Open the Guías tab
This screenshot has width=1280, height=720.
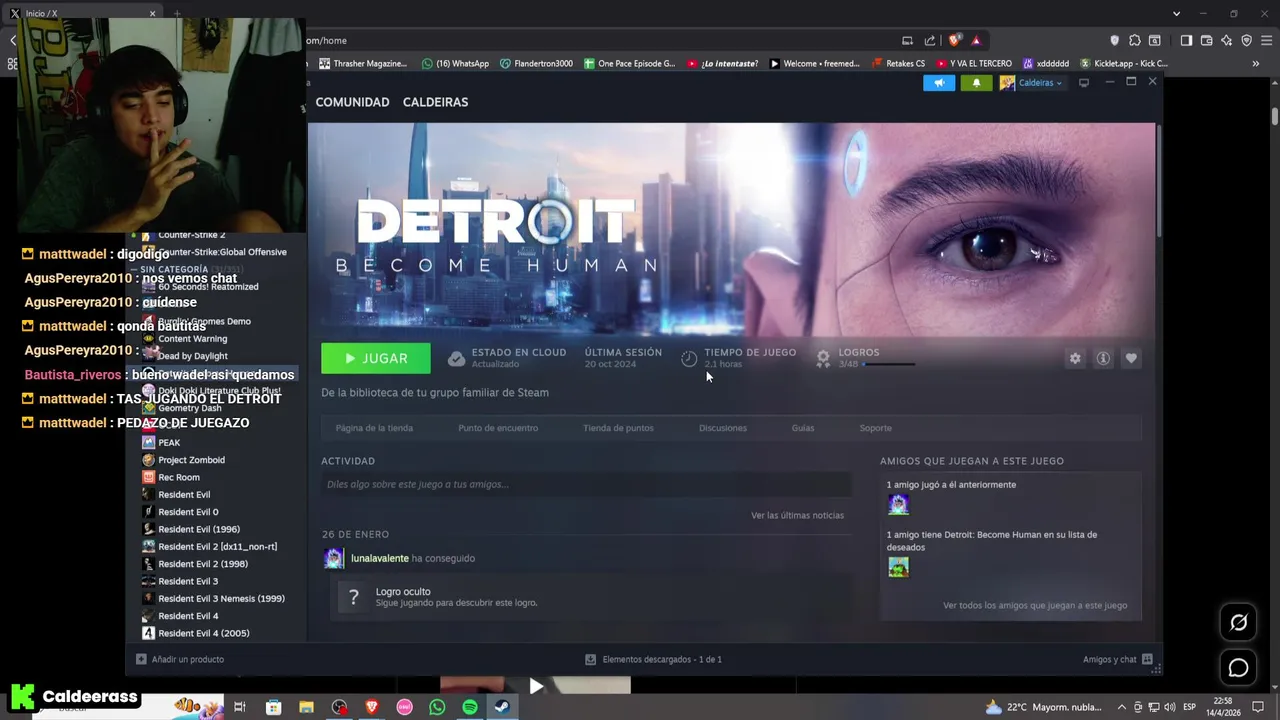803,428
